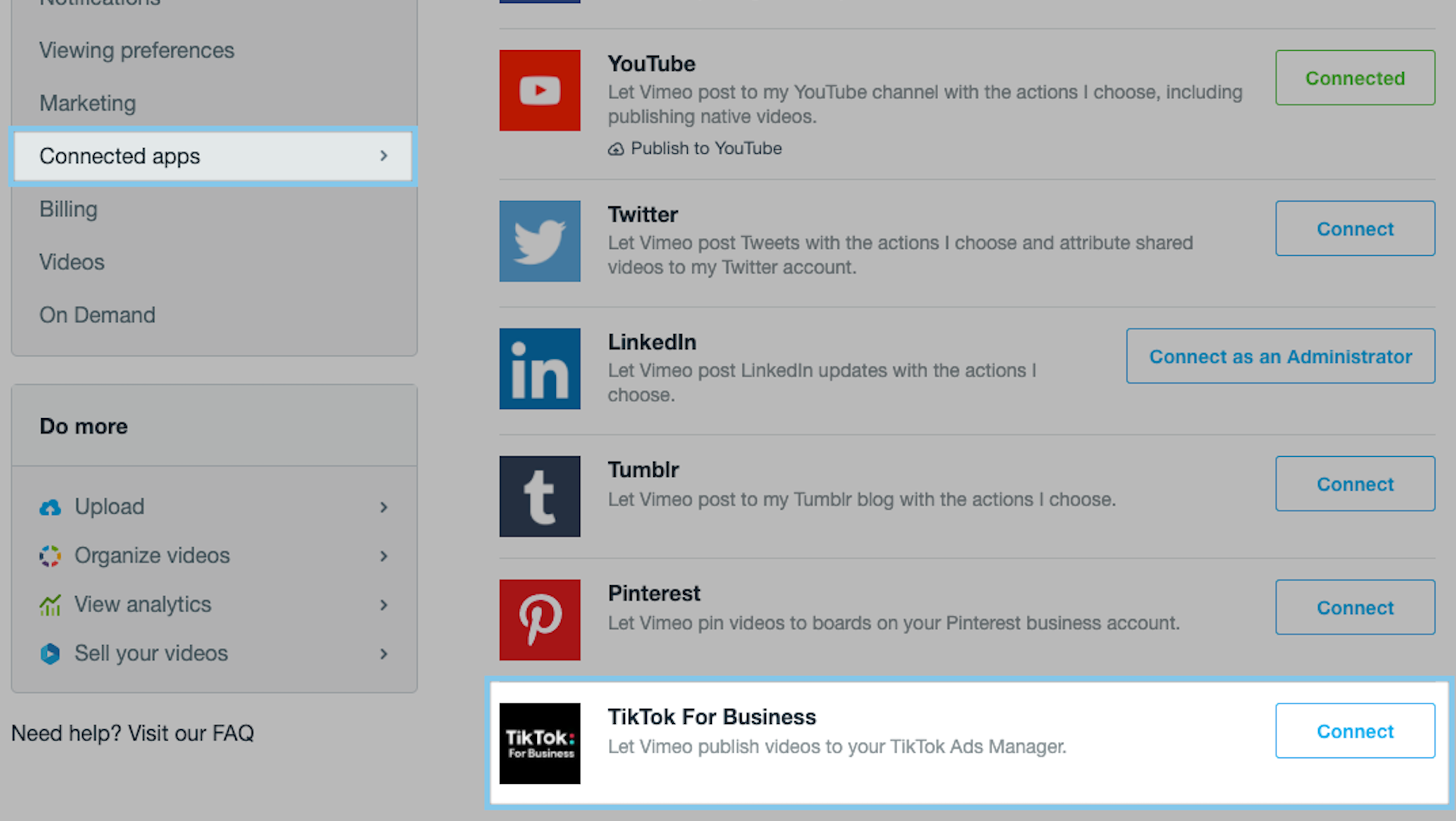The width and height of the screenshot is (1456, 821).
Task: Click the Sell your videos hexagon icon
Action: click(x=50, y=653)
